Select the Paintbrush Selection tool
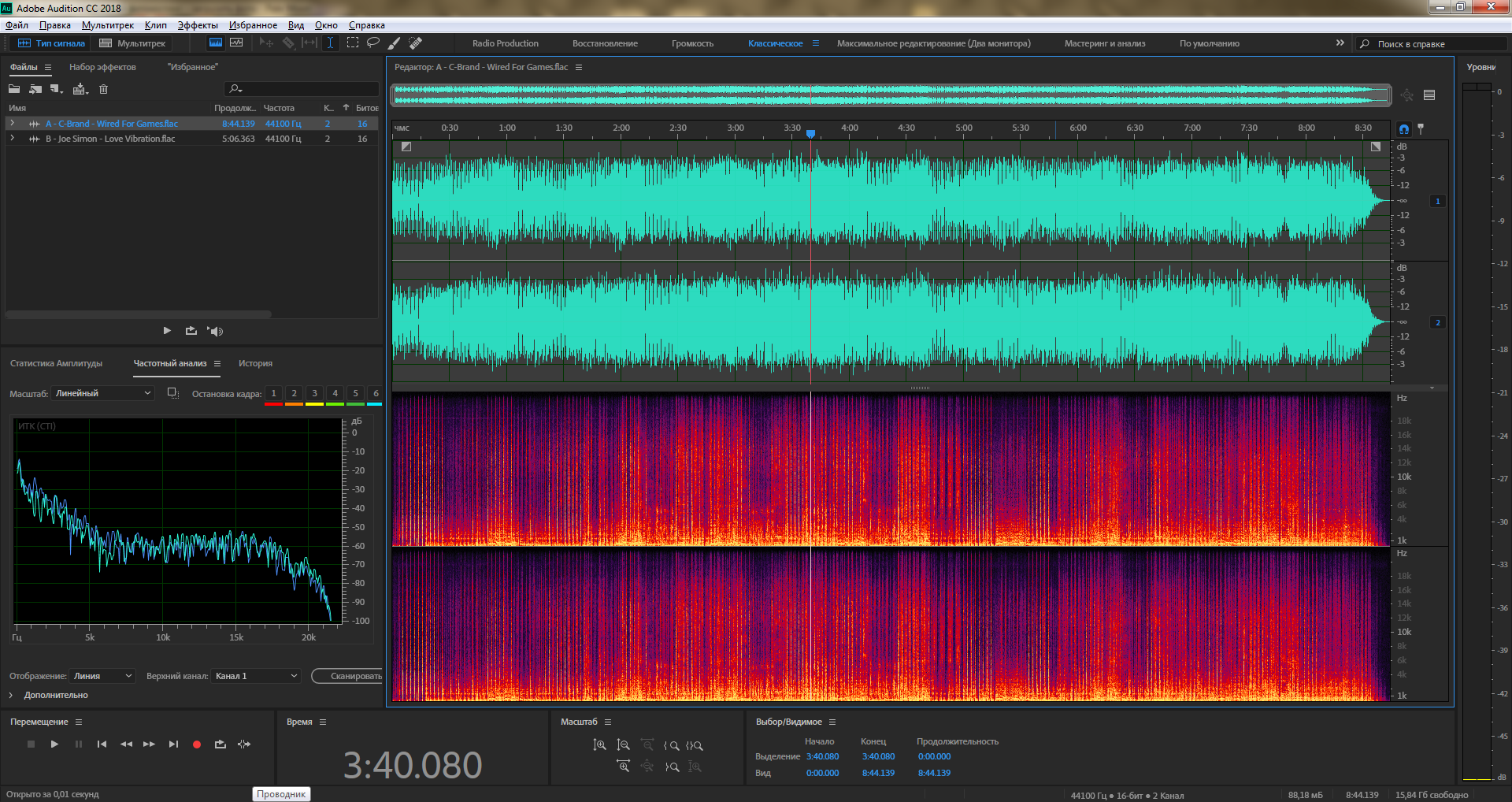Image resolution: width=1512 pixels, height=802 pixels. [394, 43]
